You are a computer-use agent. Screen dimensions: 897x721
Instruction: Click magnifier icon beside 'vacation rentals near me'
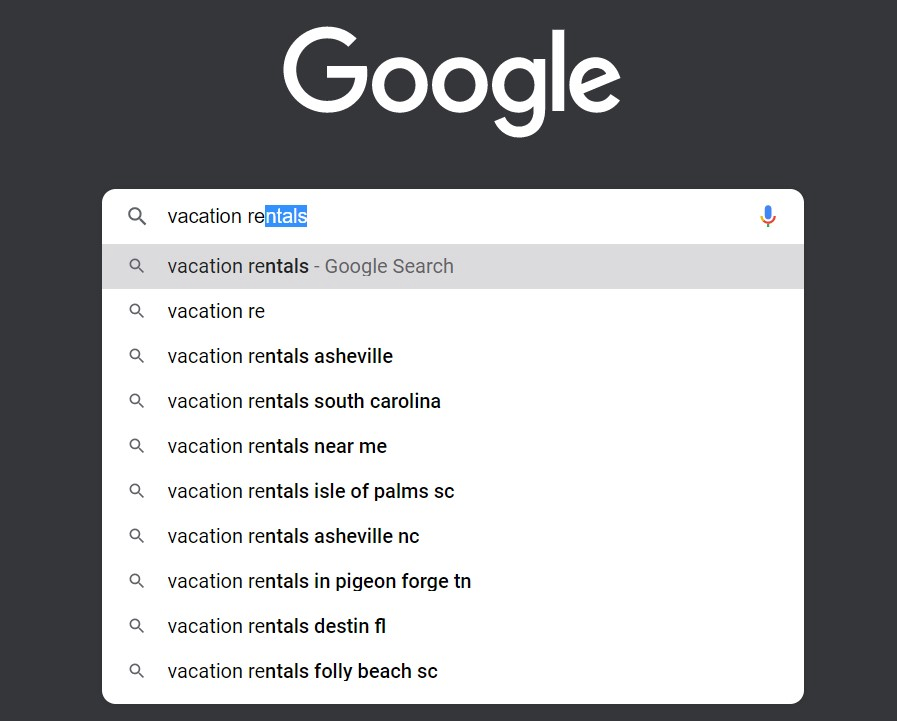coord(136,446)
